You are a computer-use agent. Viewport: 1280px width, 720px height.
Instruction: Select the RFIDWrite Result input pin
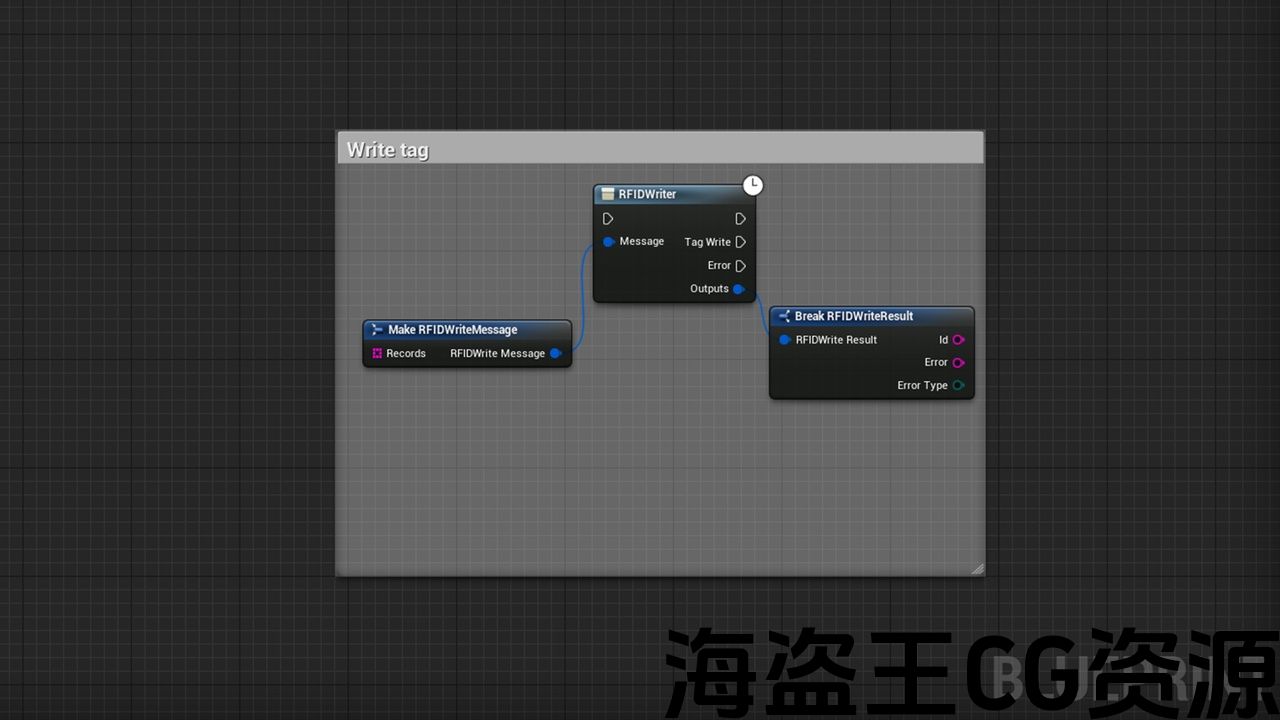pyautogui.click(x=785, y=340)
